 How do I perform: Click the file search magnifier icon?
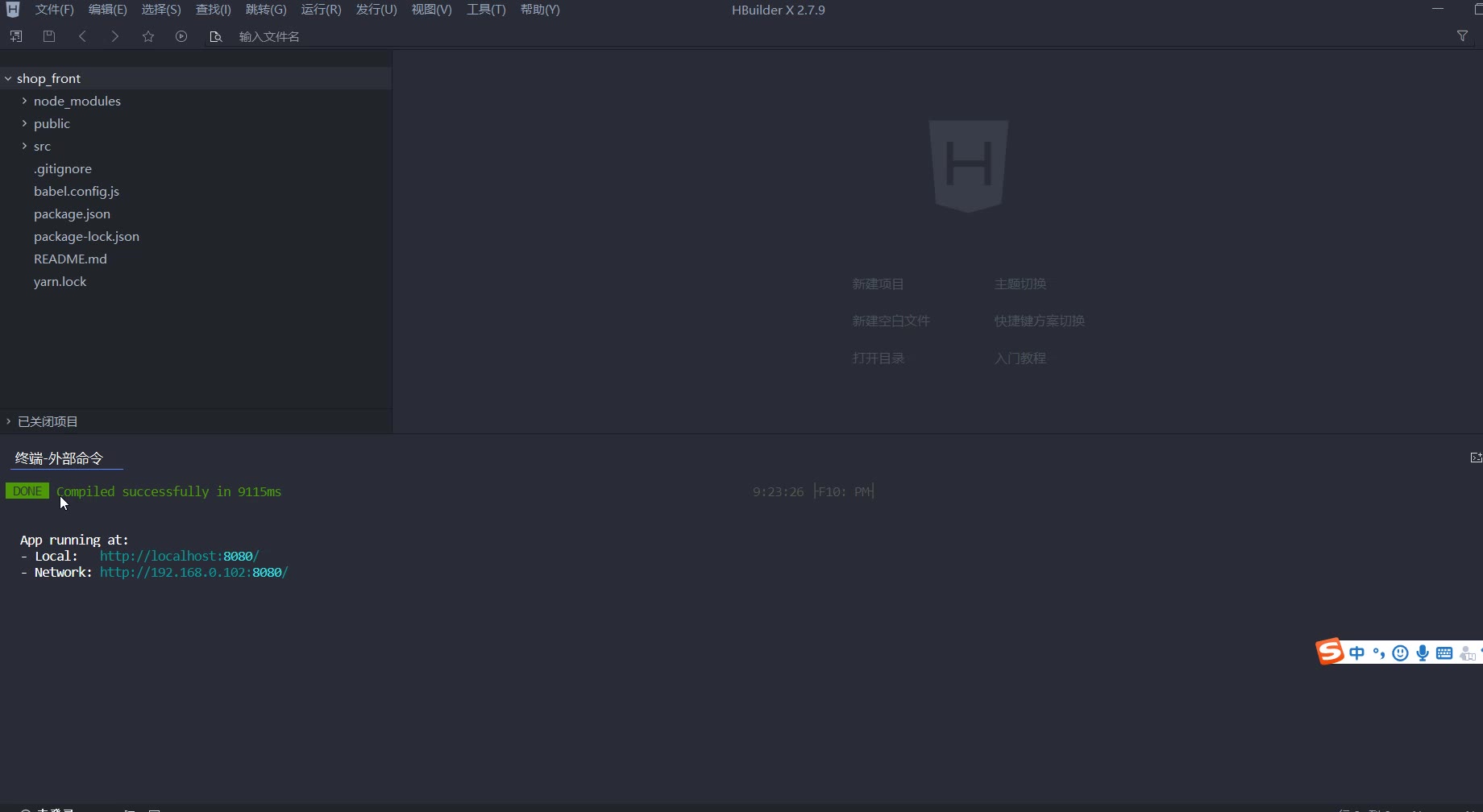click(215, 36)
